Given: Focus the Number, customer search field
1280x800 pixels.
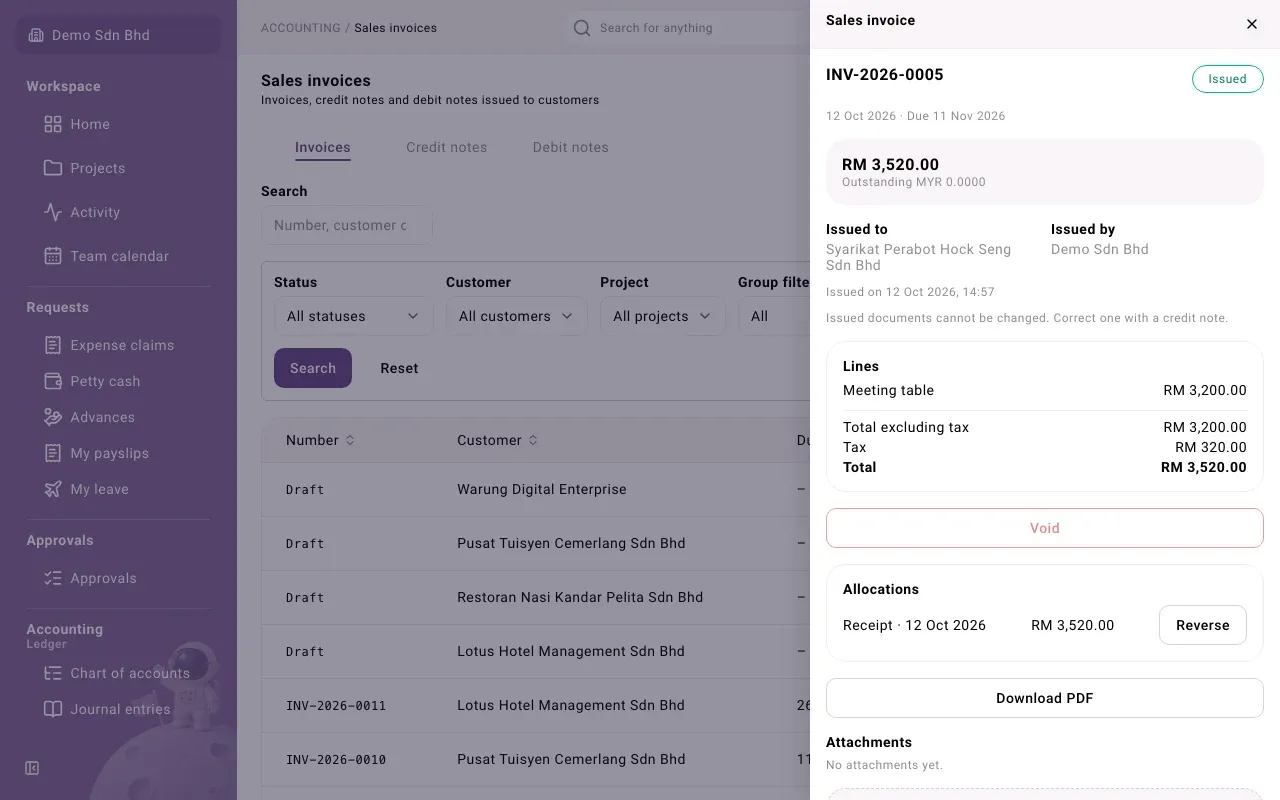Looking at the screenshot, I should [x=347, y=225].
